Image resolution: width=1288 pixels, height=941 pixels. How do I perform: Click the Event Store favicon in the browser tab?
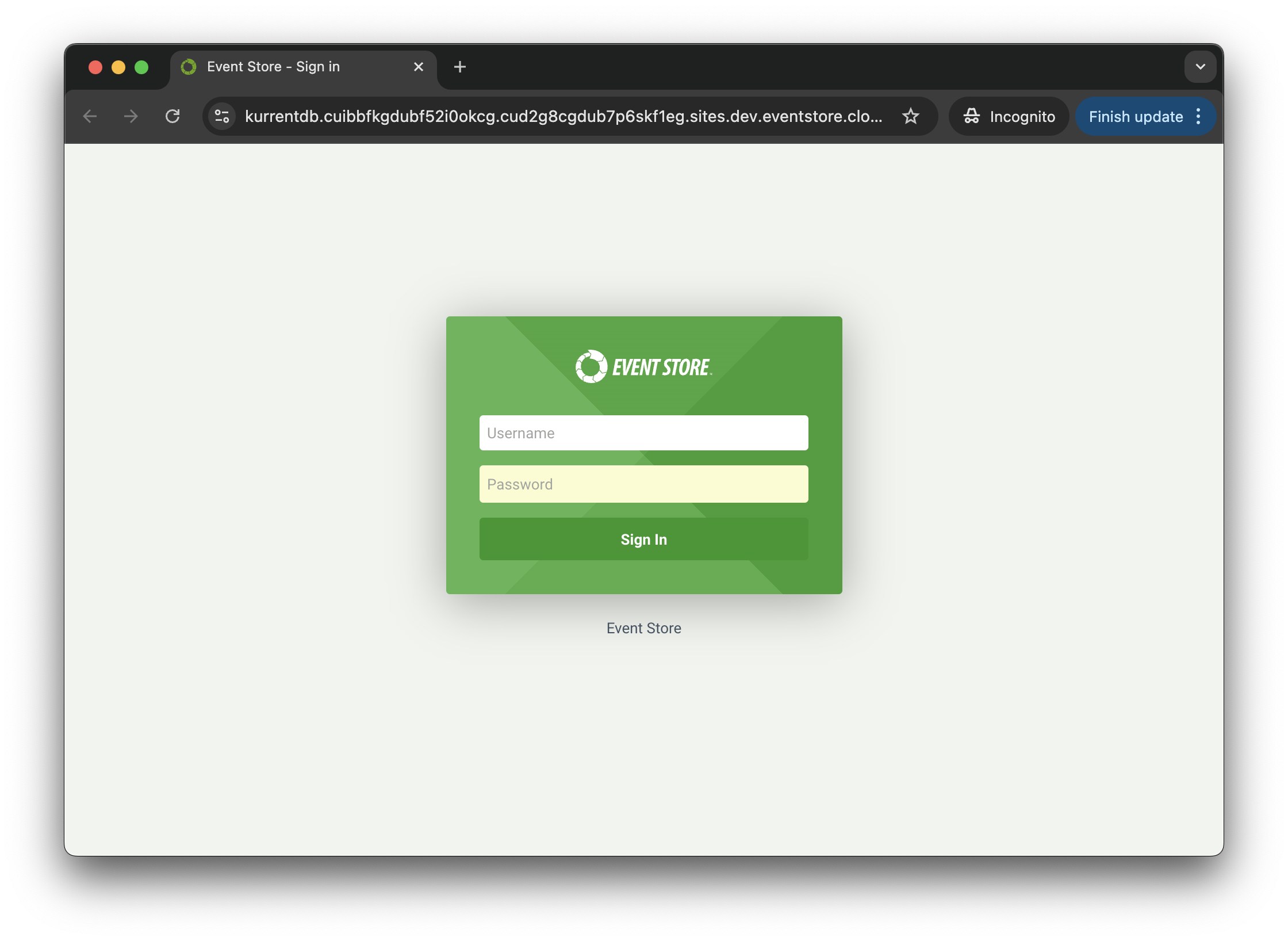[189, 67]
